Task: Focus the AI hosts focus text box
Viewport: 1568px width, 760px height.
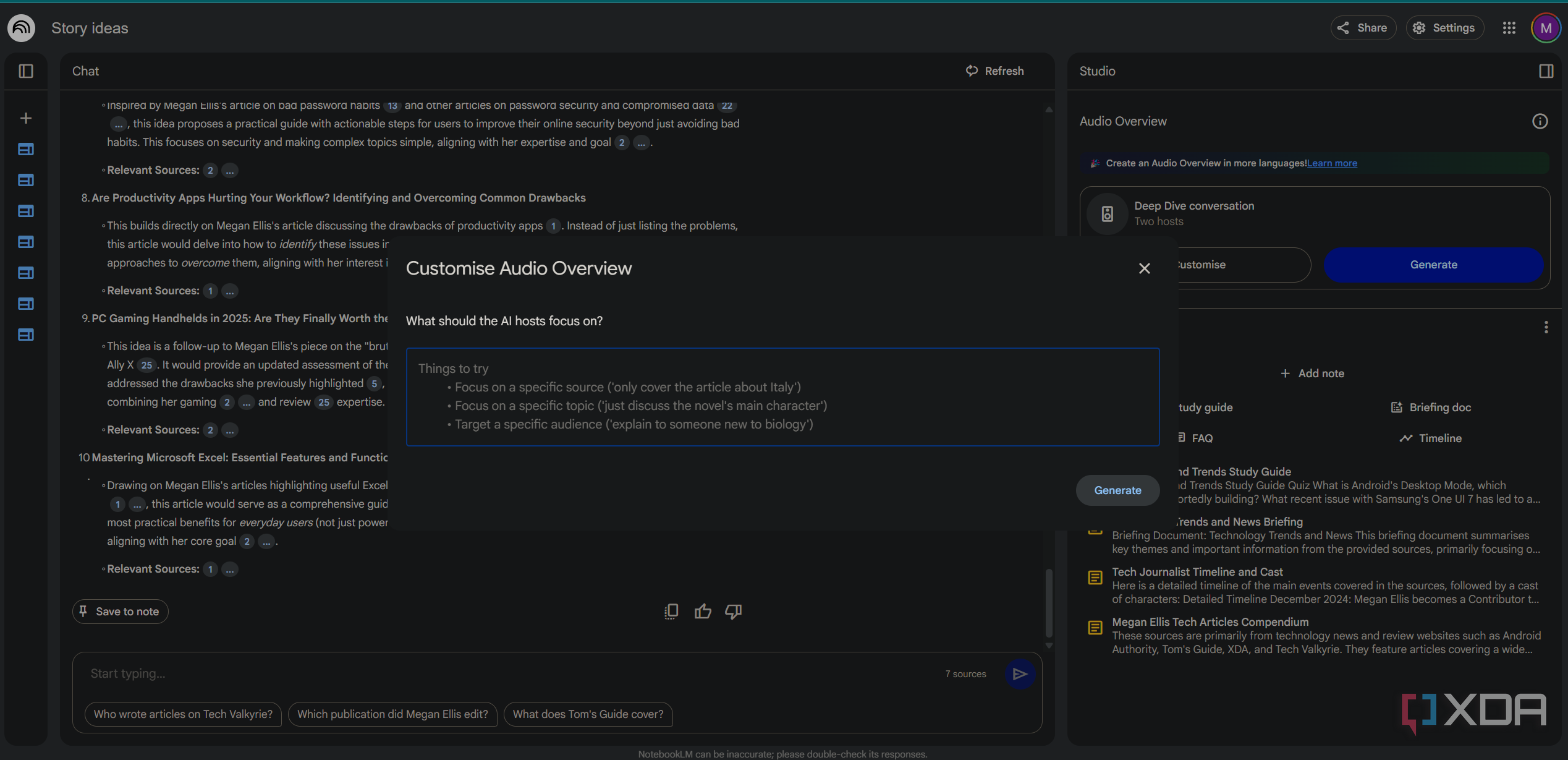Action: 782,396
